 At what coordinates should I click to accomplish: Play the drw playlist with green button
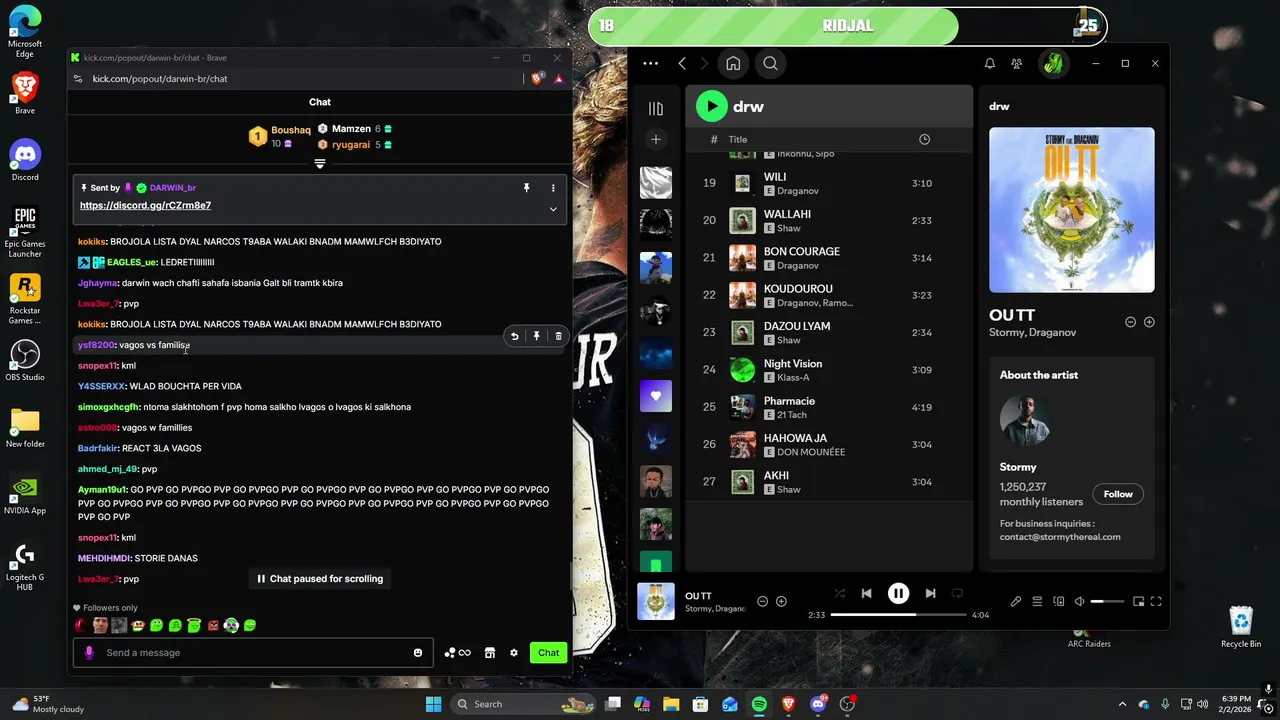tap(711, 106)
